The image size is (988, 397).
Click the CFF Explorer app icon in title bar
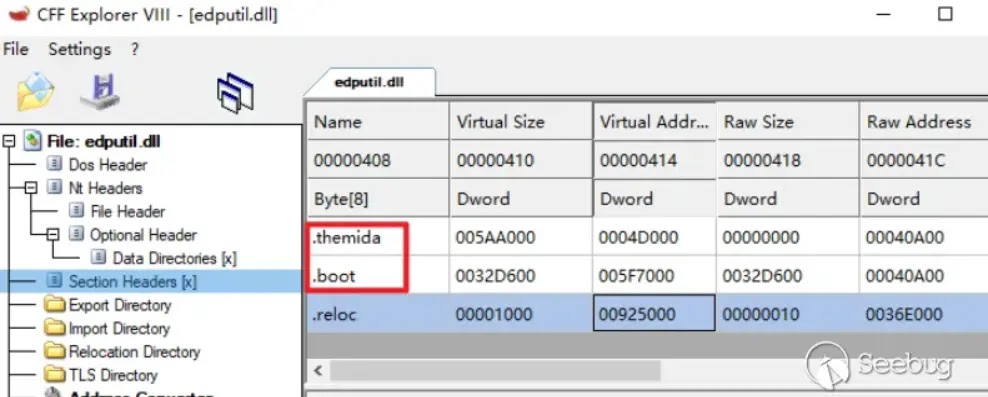coord(19,13)
